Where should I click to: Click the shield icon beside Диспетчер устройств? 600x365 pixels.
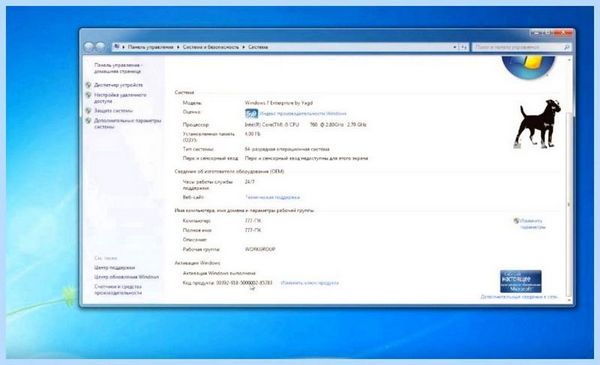[88, 85]
